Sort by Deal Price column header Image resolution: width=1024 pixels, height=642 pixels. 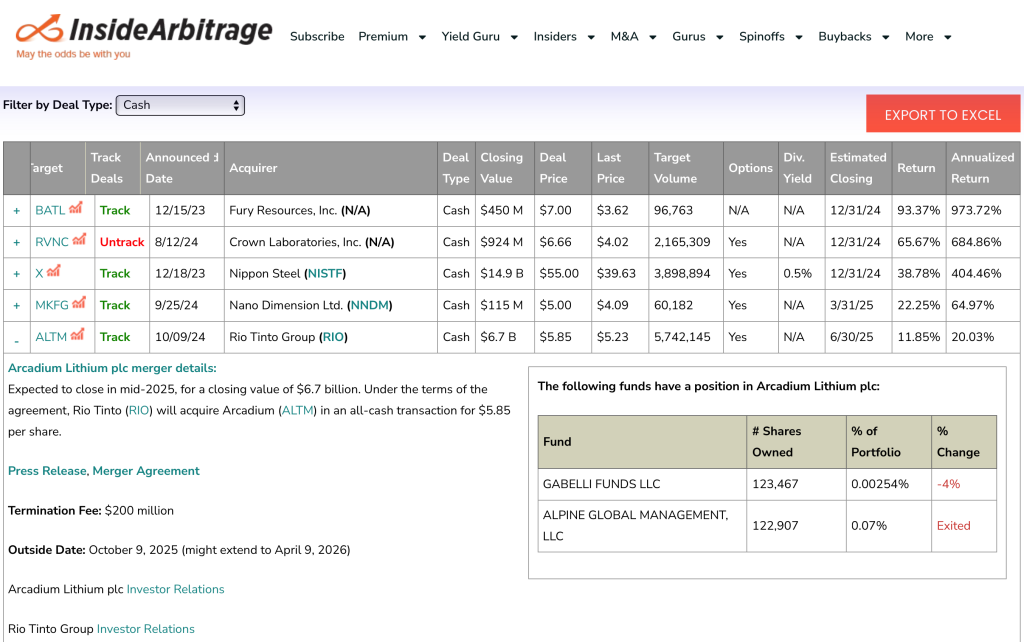pos(562,168)
